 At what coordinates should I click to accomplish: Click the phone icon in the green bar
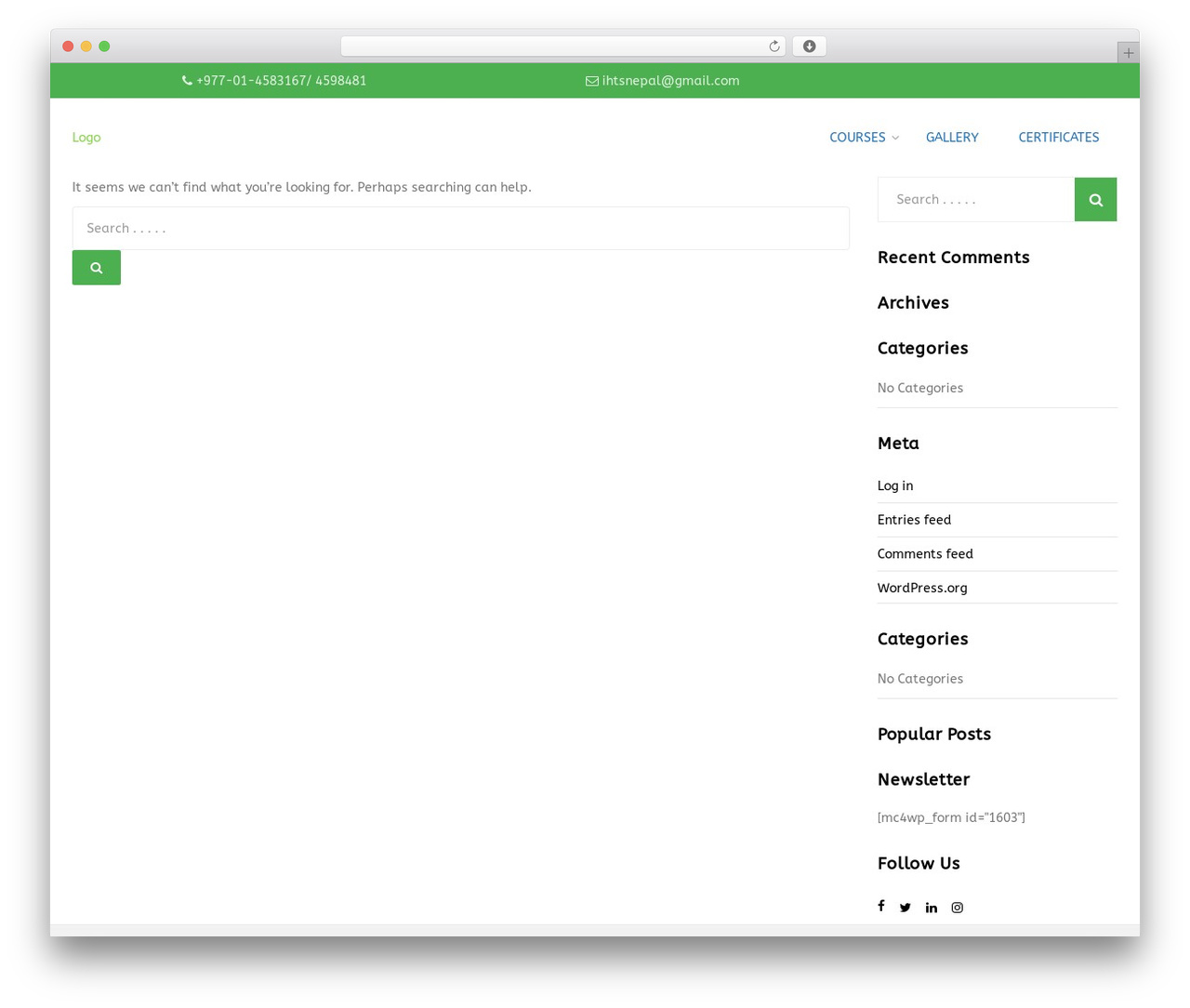point(187,81)
